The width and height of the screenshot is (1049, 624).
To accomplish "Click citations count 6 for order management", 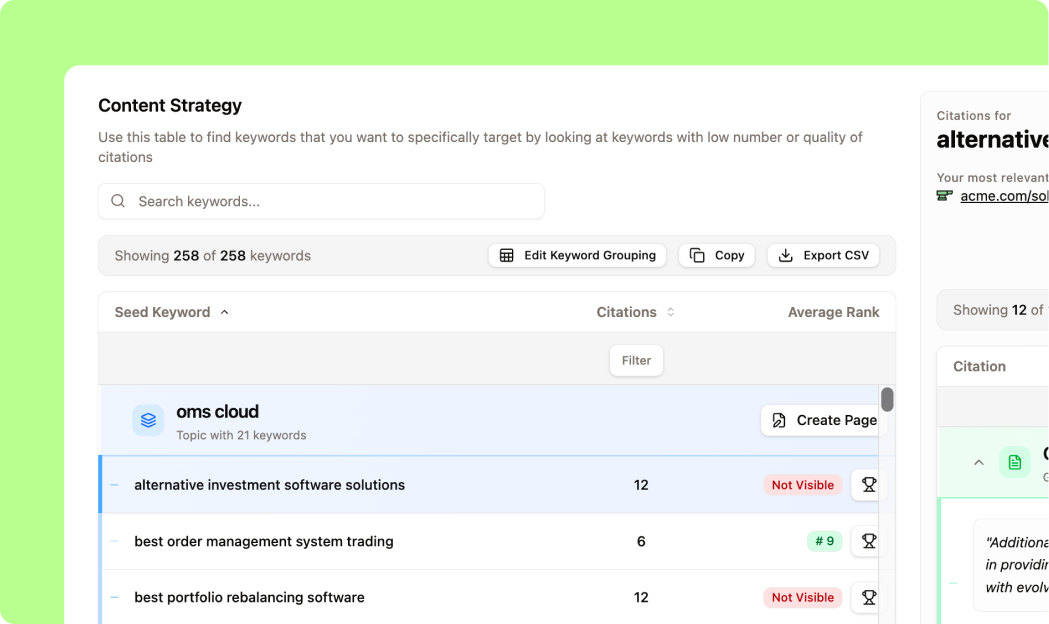I will [x=641, y=541].
